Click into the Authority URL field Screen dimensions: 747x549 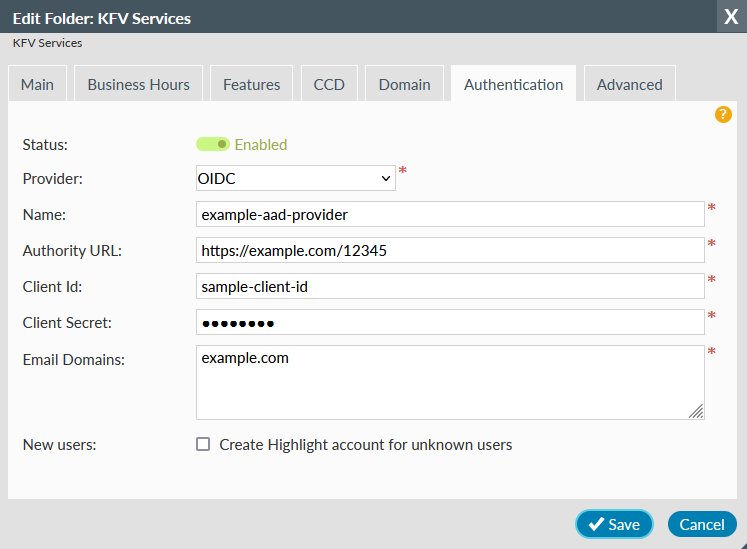click(450, 250)
